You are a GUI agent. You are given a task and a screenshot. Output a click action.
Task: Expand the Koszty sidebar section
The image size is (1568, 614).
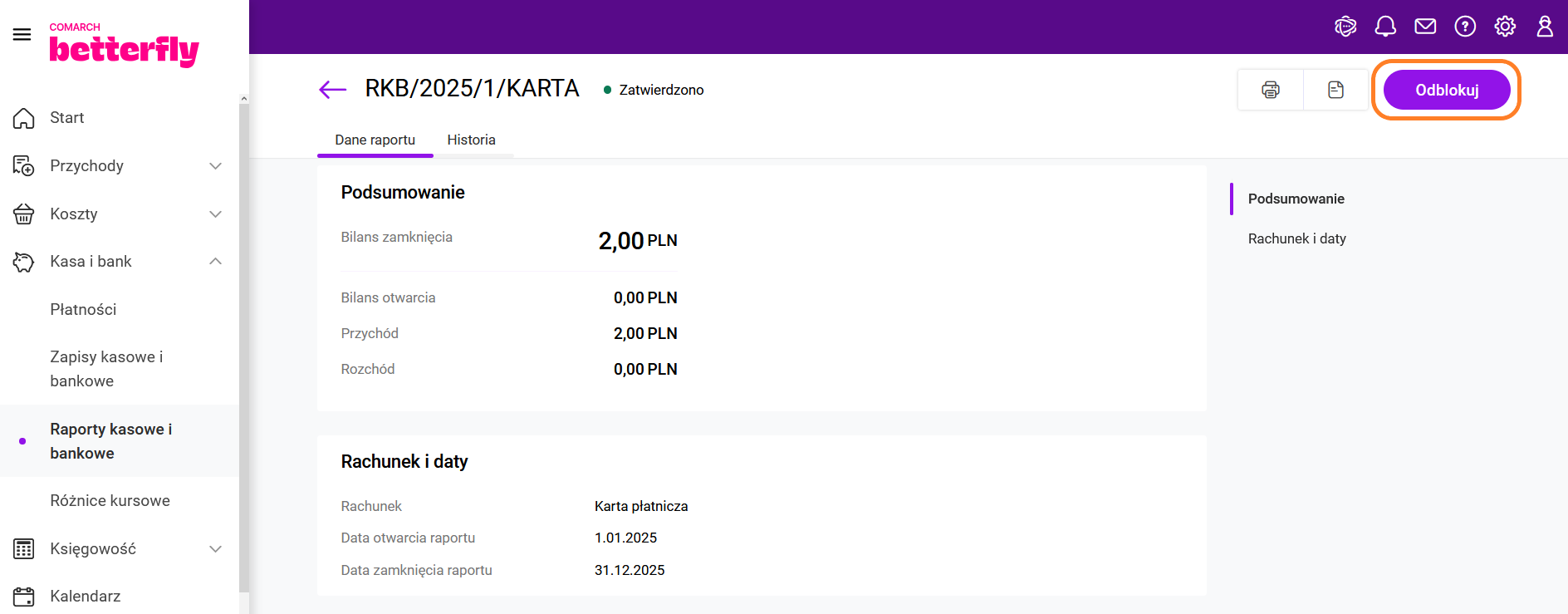pyautogui.click(x=215, y=214)
